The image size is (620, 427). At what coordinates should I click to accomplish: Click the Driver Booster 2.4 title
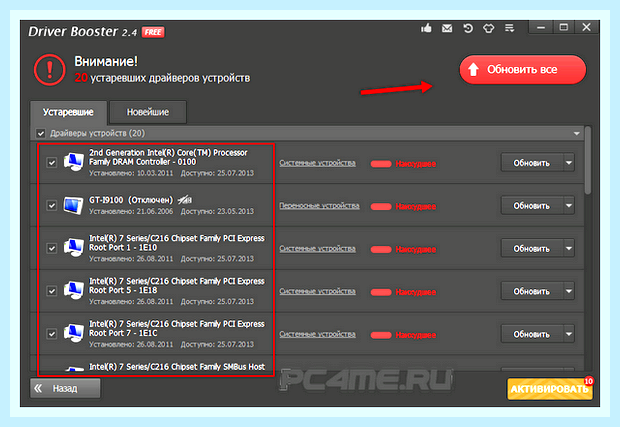(x=83, y=32)
